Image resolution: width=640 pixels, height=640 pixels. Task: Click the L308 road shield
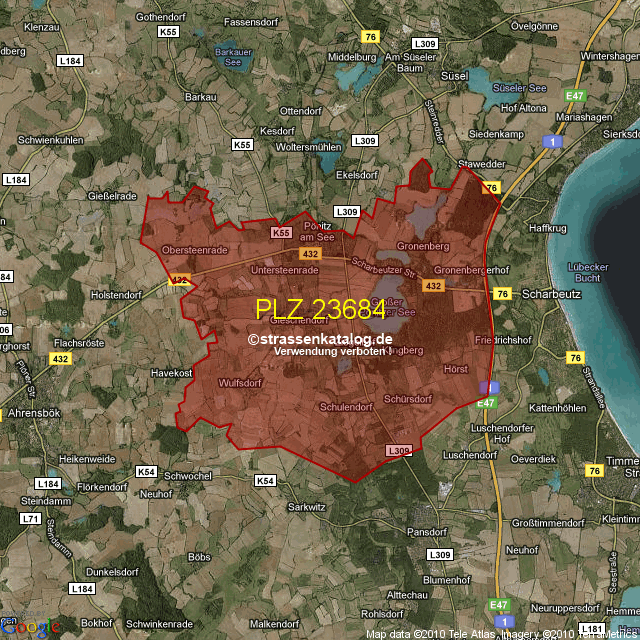pos(398,452)
